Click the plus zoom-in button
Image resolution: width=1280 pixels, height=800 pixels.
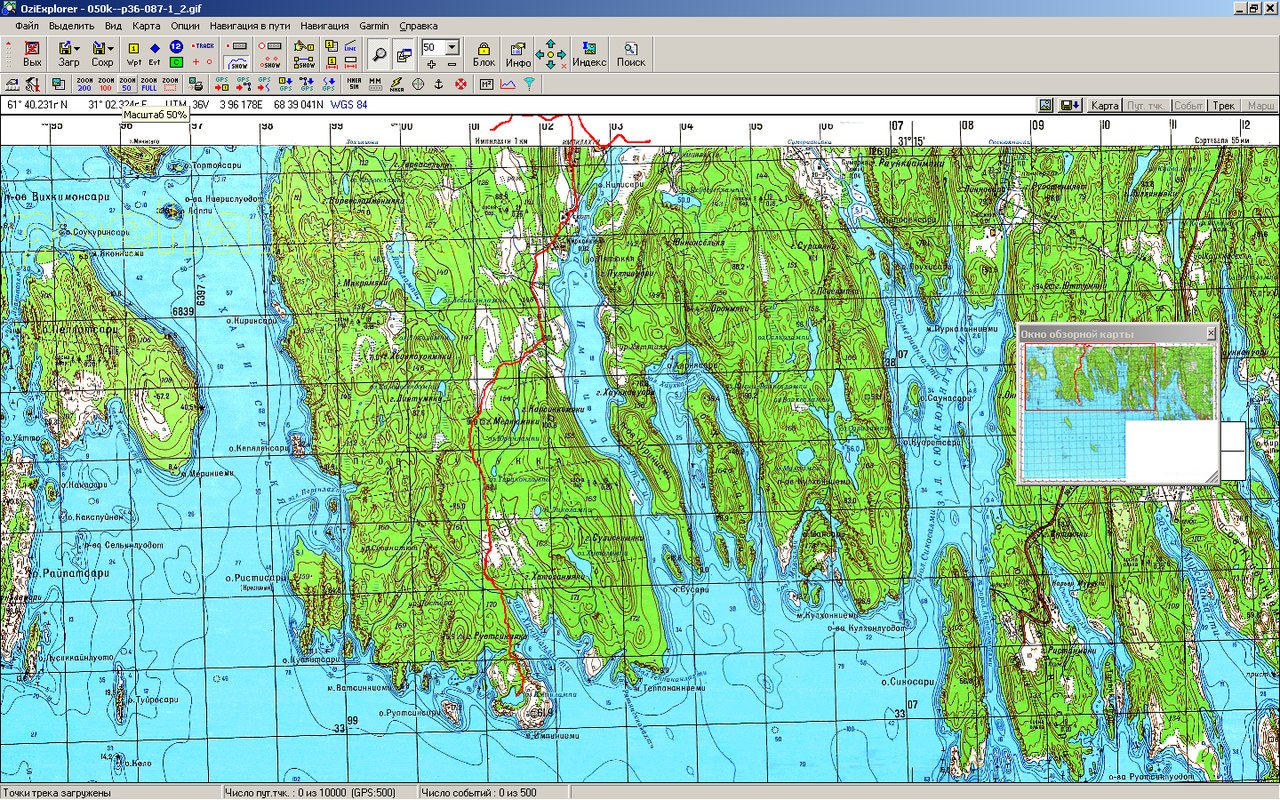(431, 64)
